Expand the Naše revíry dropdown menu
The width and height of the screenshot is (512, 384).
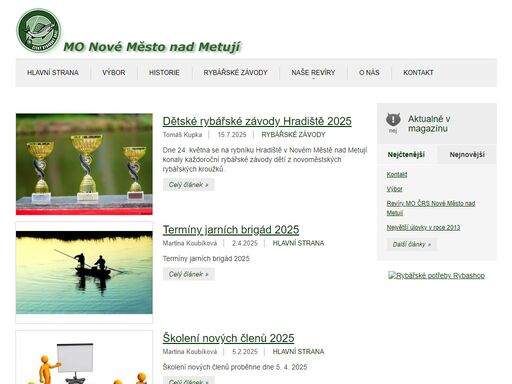313,73
